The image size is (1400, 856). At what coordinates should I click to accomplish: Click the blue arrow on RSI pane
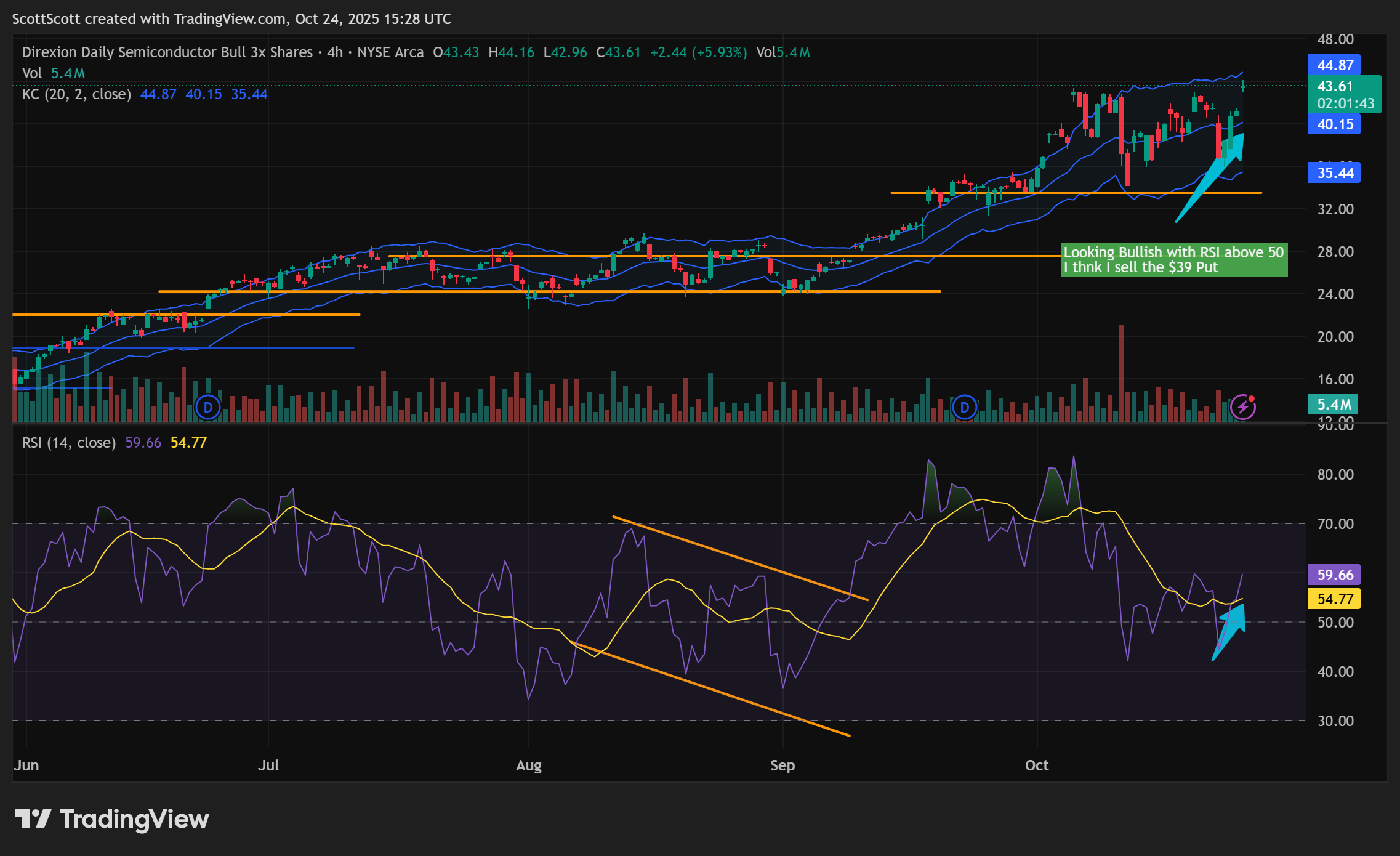(x=1230, y=630)
